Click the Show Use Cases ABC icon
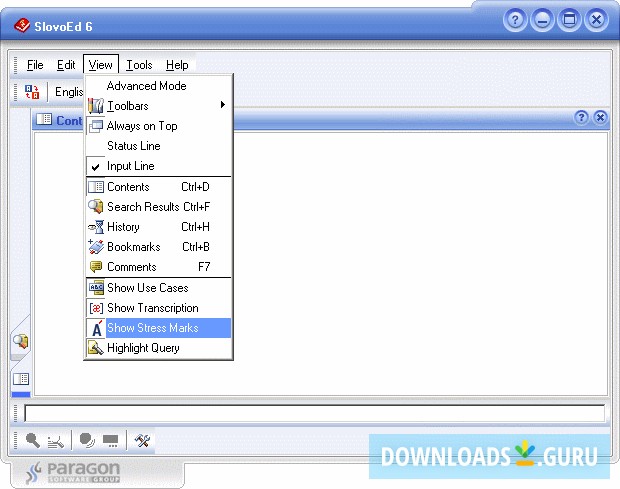This screenshot has height=489, width=620. coord(96,288)
